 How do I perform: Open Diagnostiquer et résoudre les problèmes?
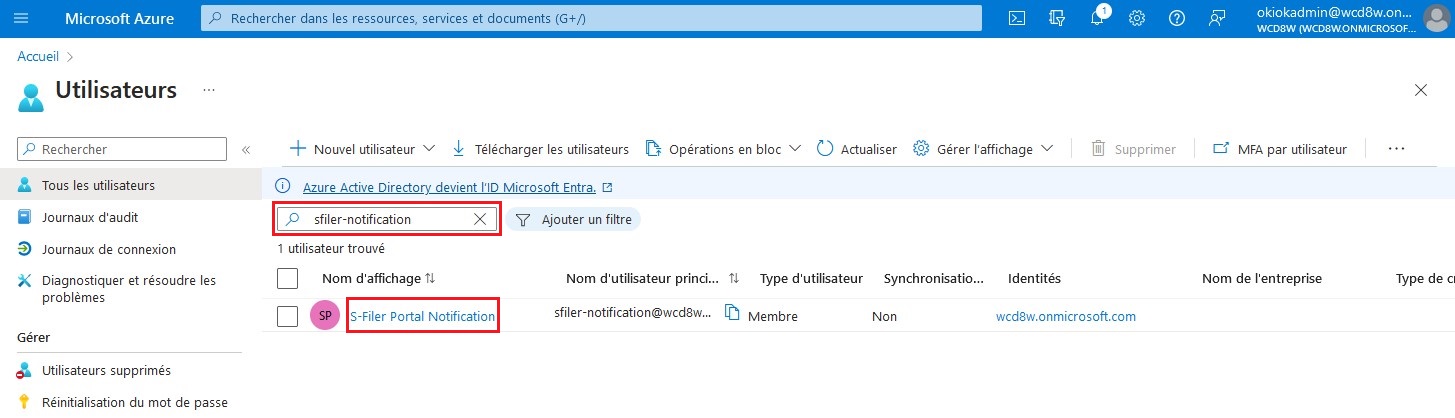[x=129, y=289]
